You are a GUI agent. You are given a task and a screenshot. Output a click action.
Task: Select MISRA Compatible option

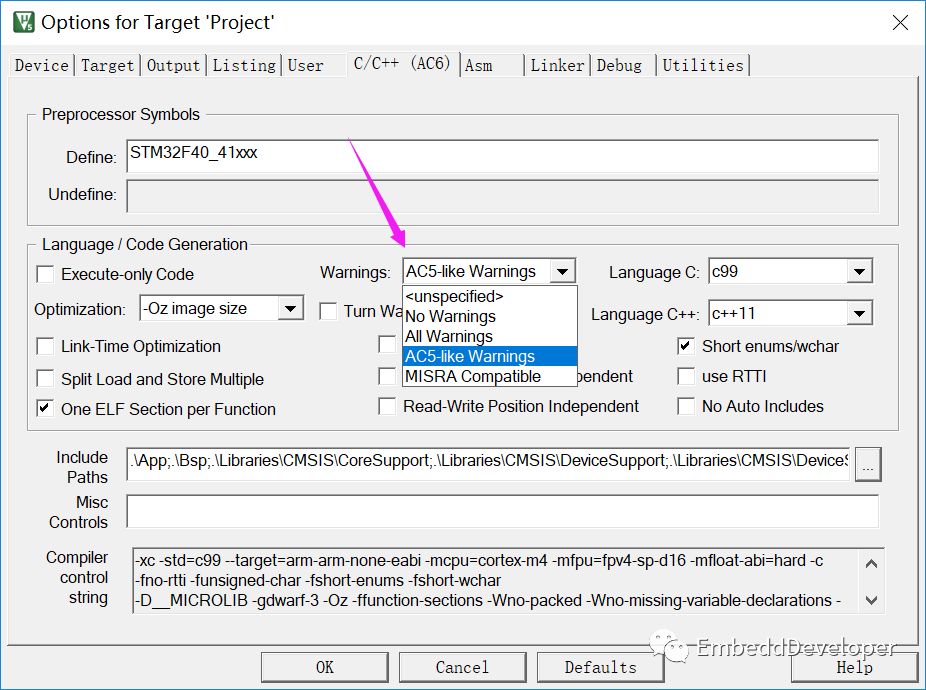tap(490, 376)
